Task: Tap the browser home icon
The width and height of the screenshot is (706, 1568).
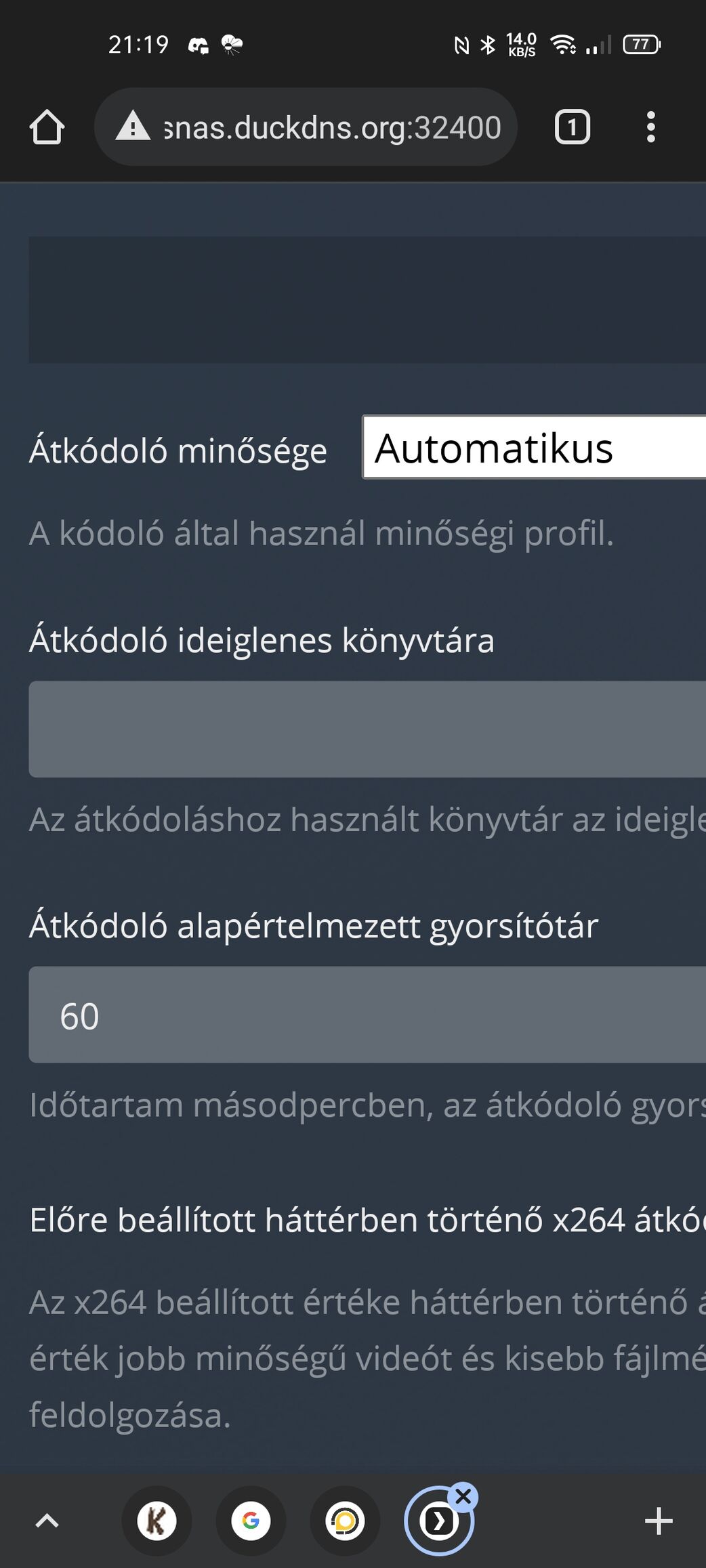Action: pyautogui.click(x=47, y=127)
